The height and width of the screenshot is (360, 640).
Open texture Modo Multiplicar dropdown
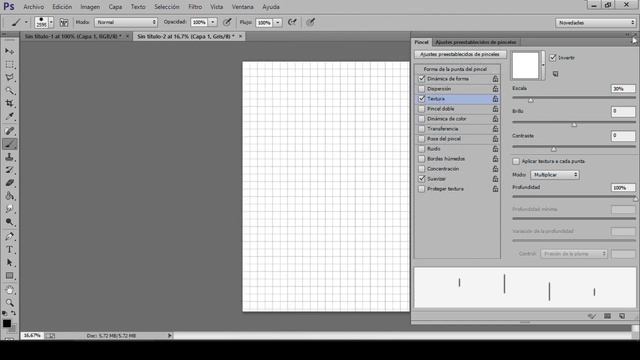pyautogui.click(x=555, y=175)
